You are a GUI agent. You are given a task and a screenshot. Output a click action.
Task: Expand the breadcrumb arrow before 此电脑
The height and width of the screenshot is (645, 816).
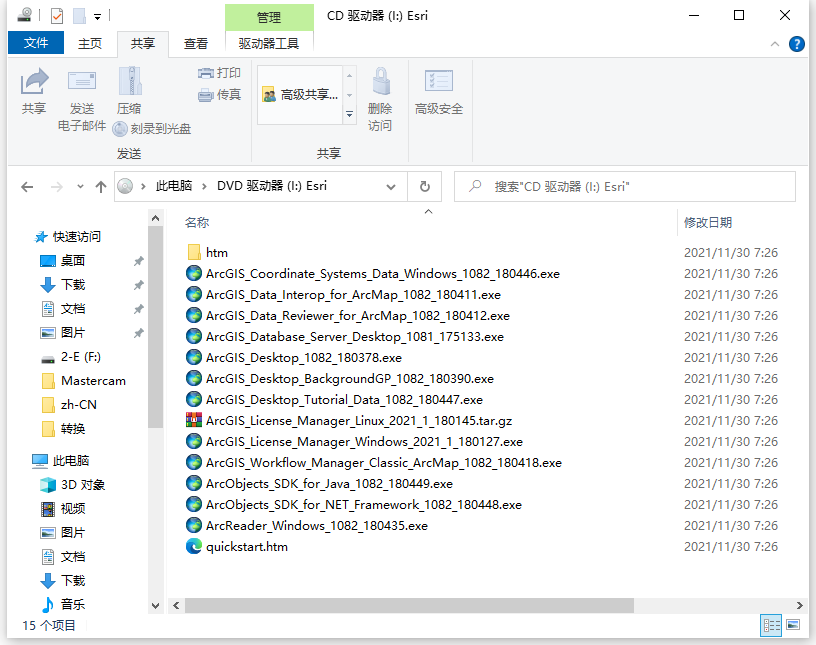coord(143,186)
